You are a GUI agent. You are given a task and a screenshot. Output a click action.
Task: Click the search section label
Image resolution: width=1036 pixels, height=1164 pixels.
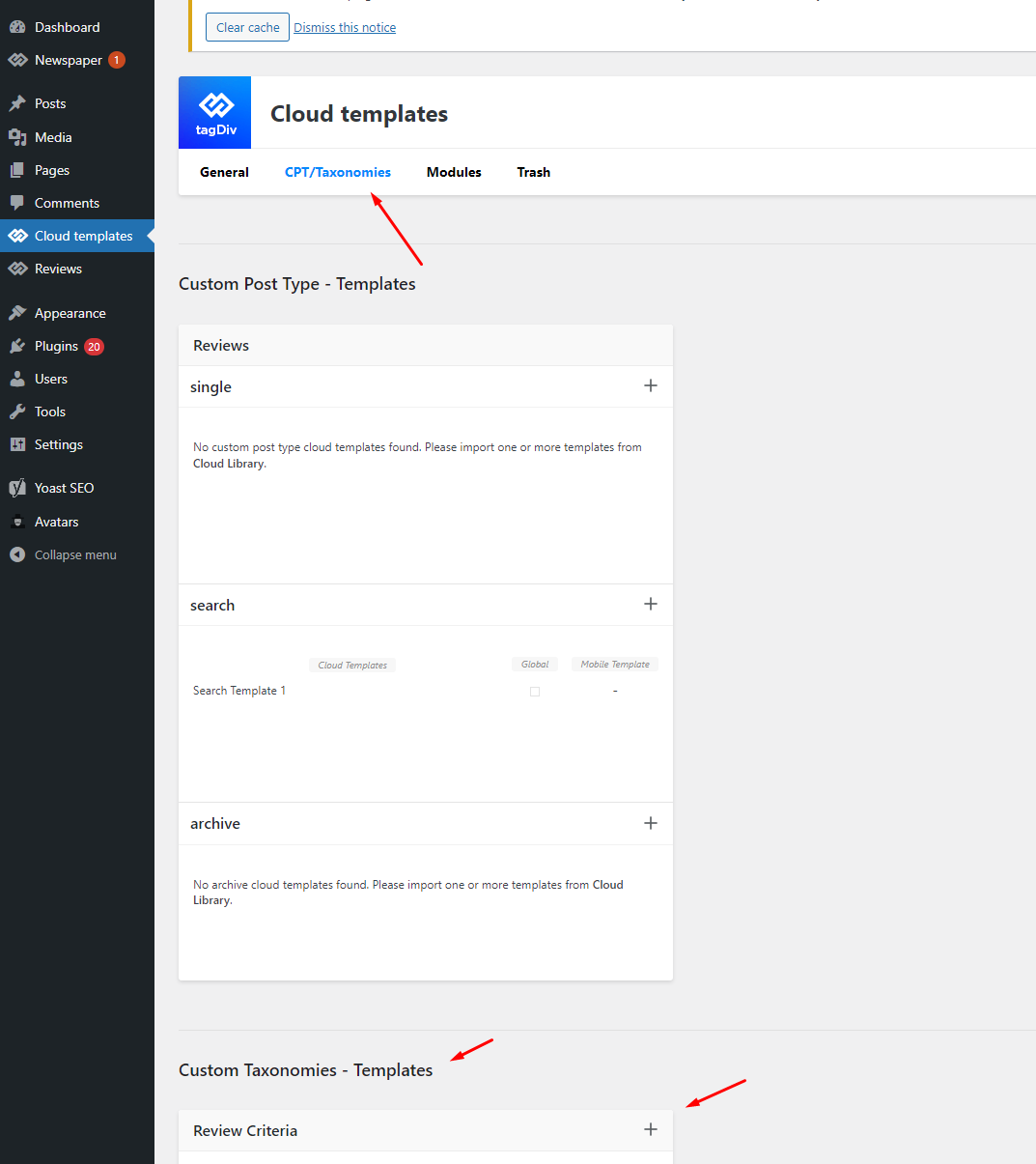coord(212,605)
